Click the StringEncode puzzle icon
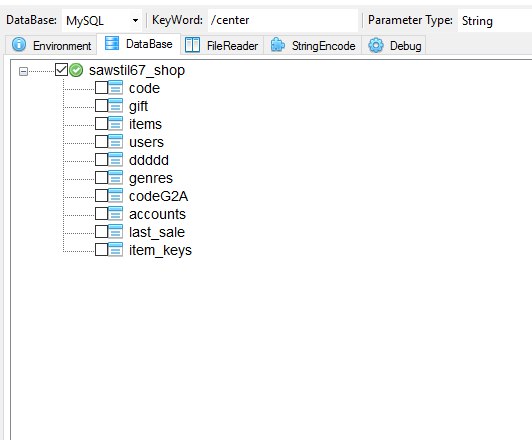Viewport: 532px width, 440px height. coord(278,45)
